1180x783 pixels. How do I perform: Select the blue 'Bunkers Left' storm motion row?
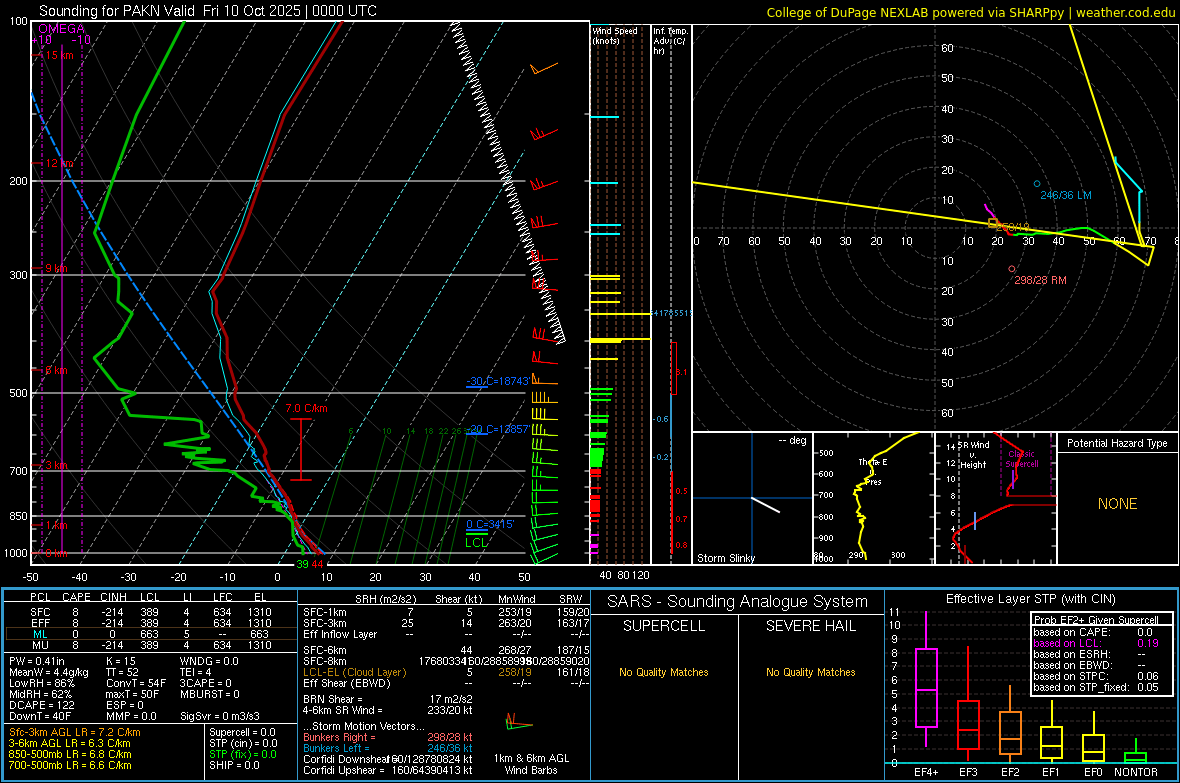coord(388,748)
